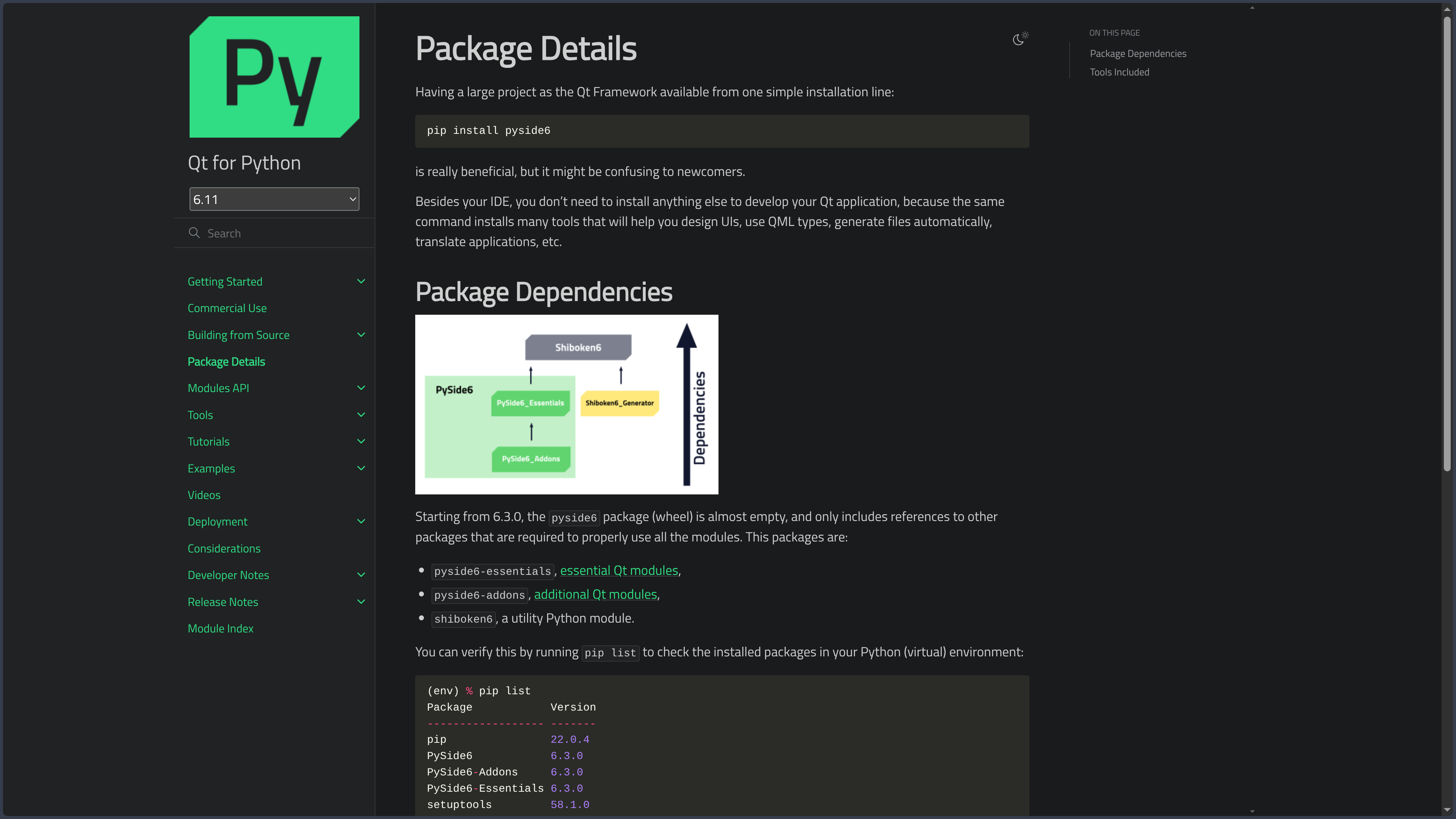Image resolution: width=1456 pixels, height=819 pixels.
Task: Expand the Release Notes chevron
Action: click(x=361, y=601)
